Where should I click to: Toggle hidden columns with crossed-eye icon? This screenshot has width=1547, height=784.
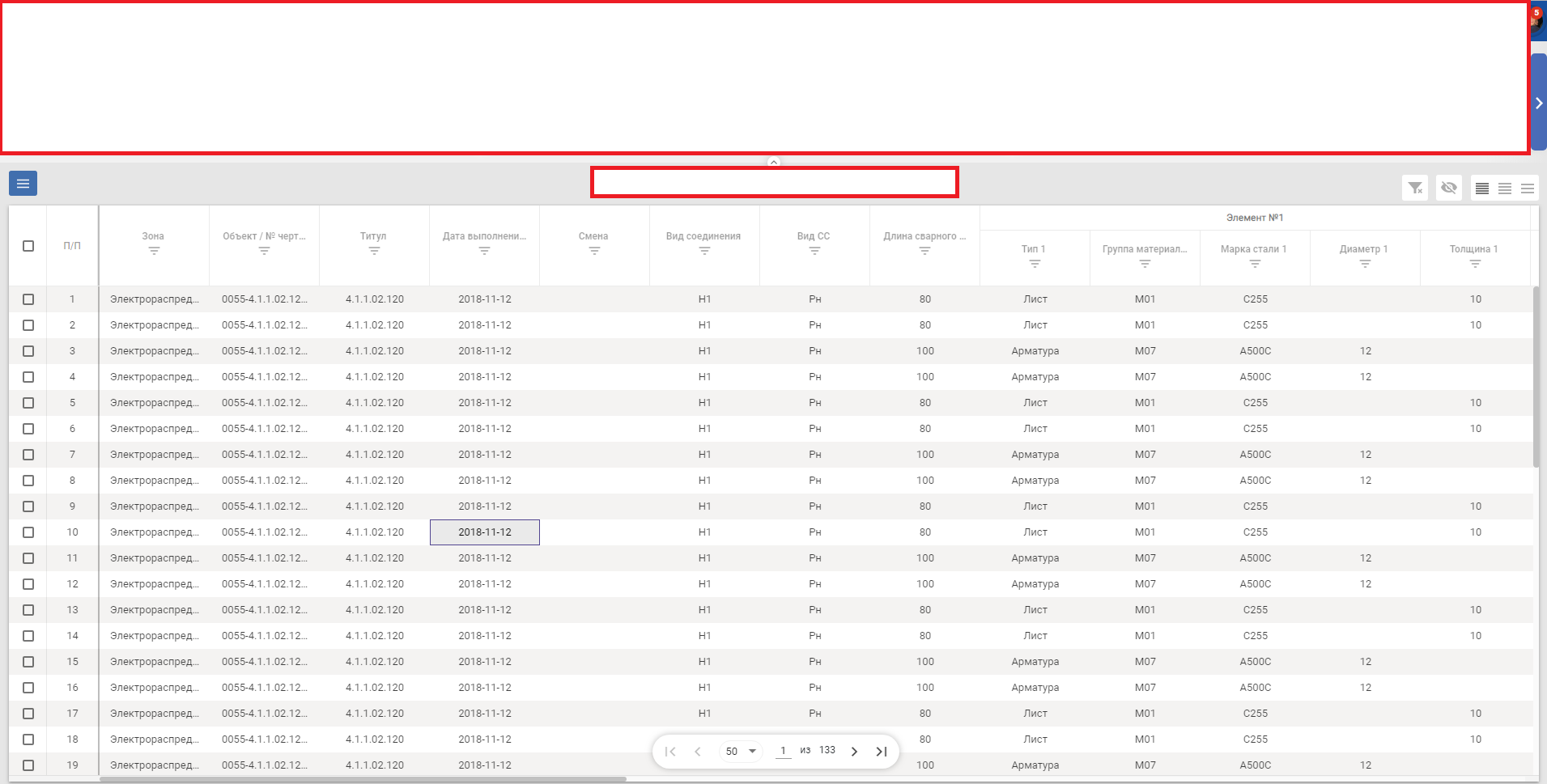click(x=1449, y=188)
